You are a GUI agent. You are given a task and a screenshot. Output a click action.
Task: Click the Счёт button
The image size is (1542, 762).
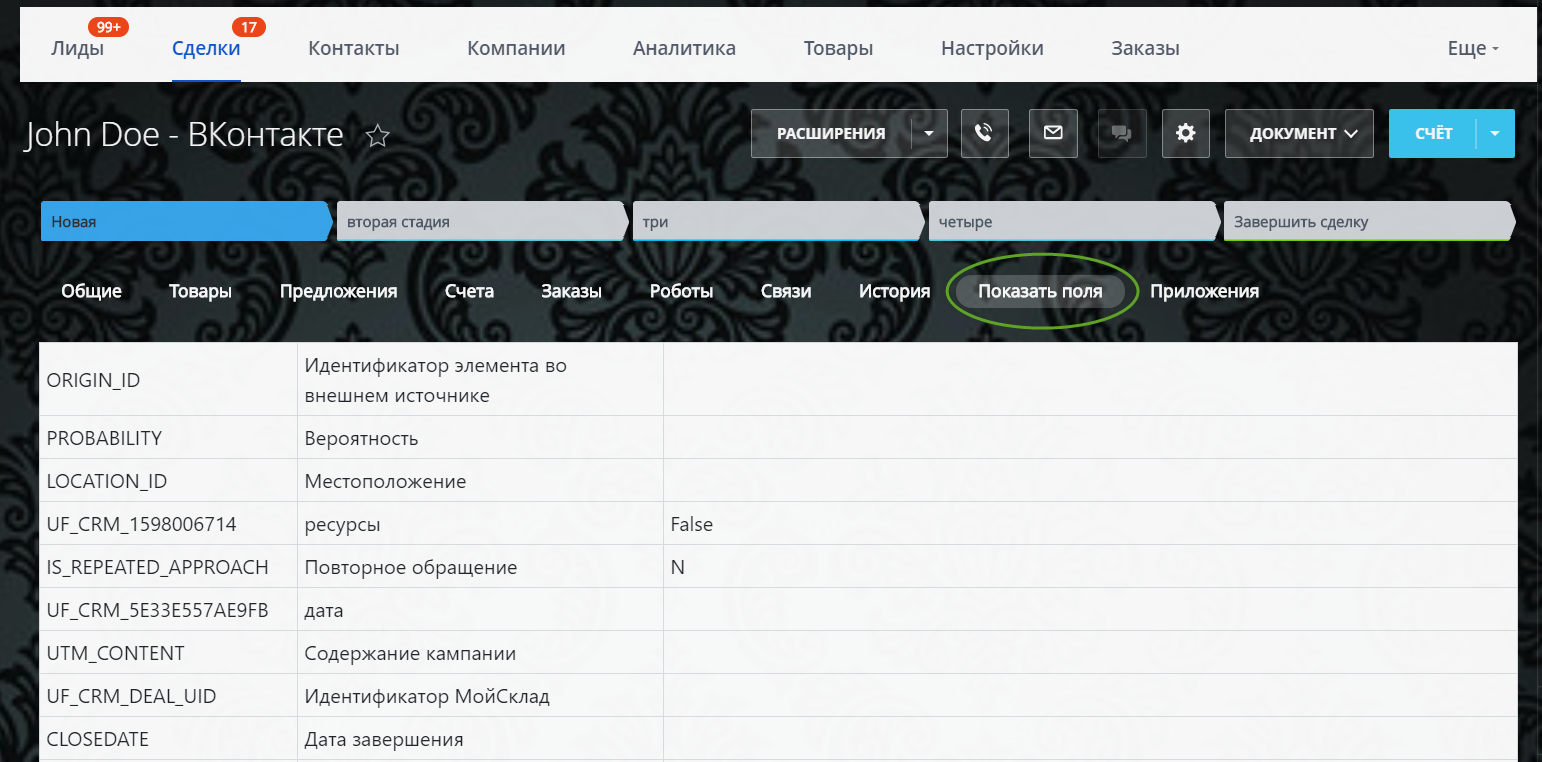pos(1433,133)
